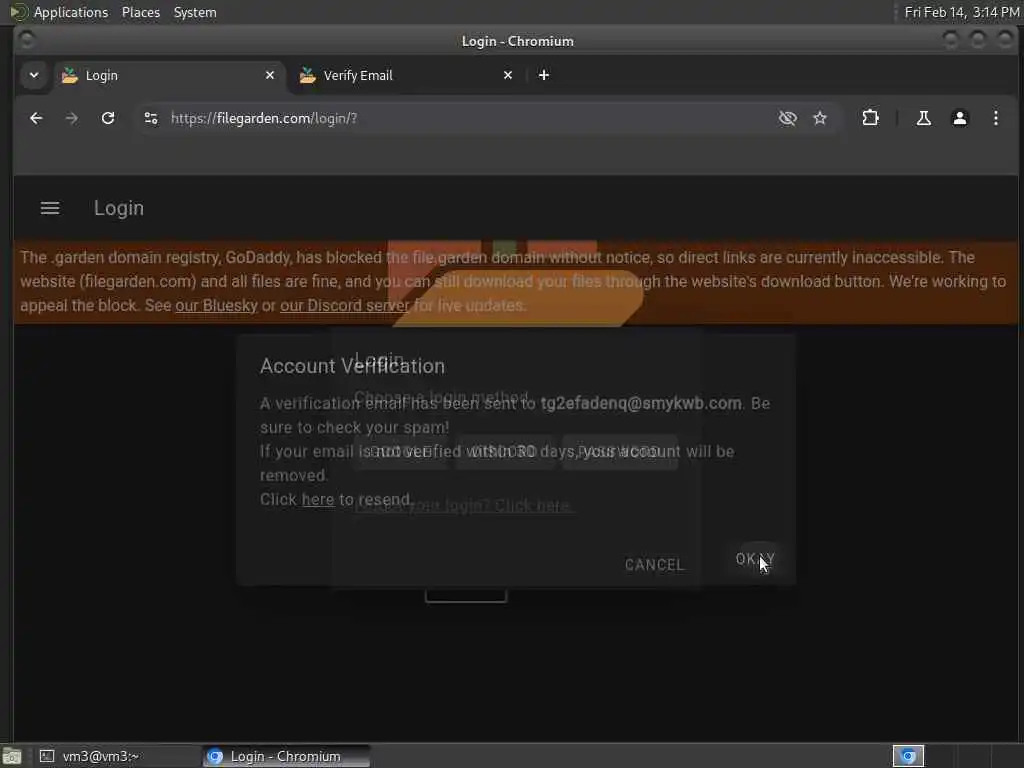This screenshot has height=768, width=1024.
Task: Expand the tab search dropdown
Action: 34,75
